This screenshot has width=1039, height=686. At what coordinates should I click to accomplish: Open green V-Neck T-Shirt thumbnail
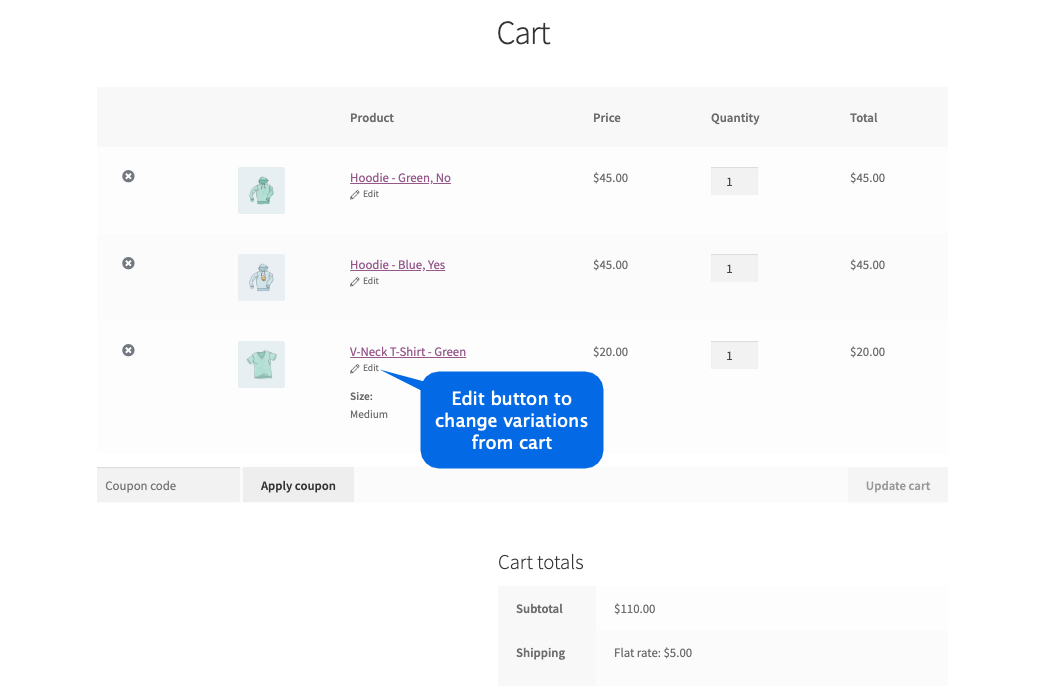pos(261,364)
